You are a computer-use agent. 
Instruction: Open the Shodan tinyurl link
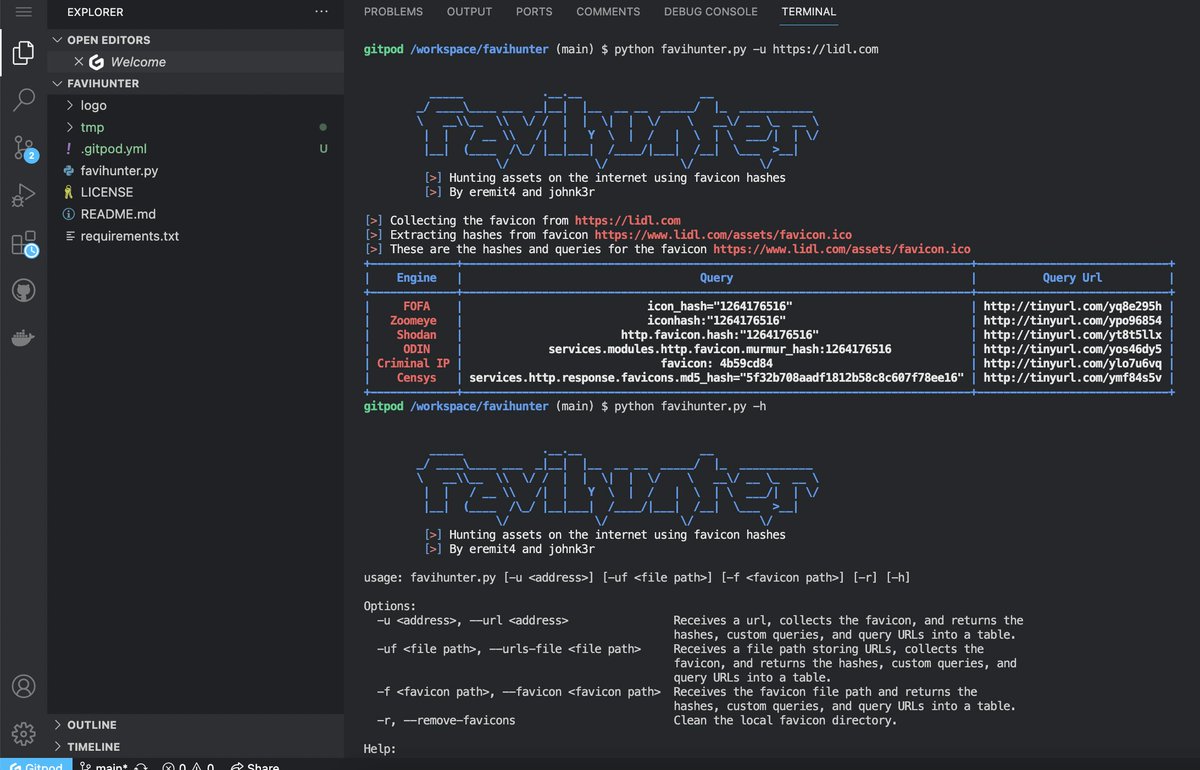pyautogui.click(x=1073, y=335)
